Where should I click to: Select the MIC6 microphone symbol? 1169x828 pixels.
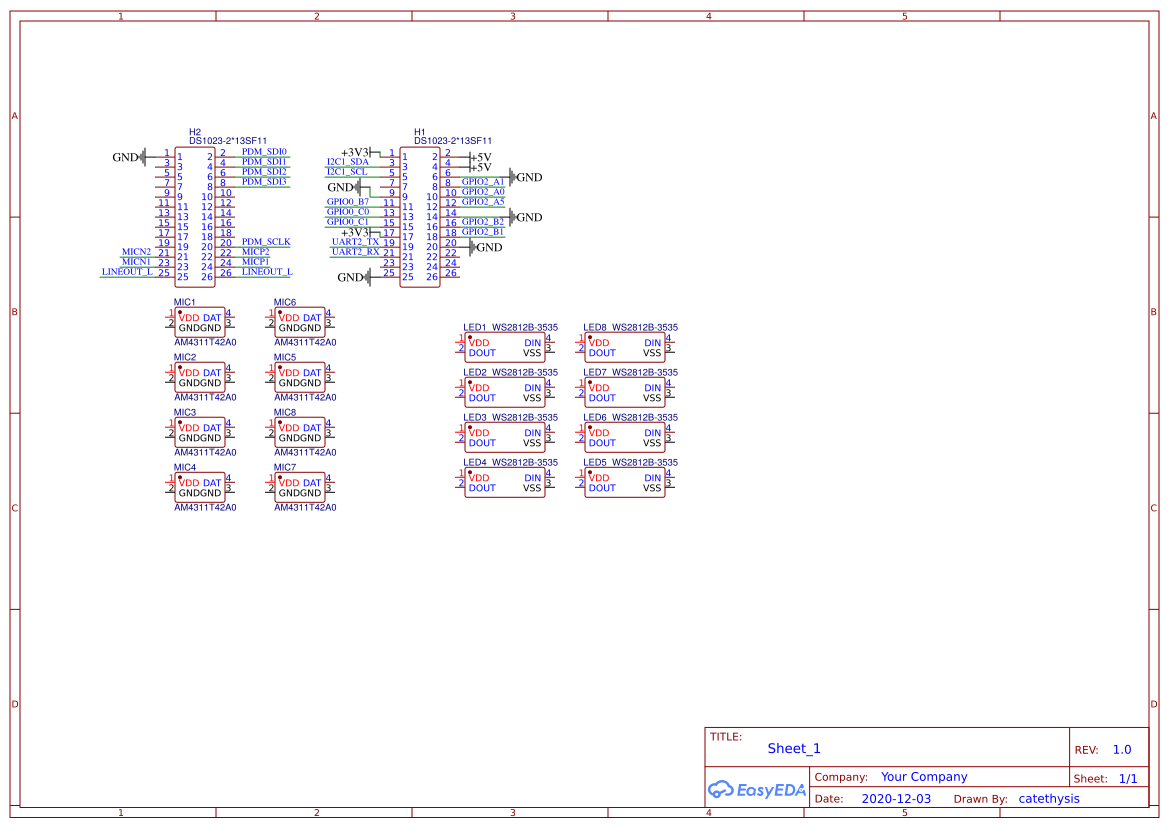pyautogui.click(x=300, y=323)
